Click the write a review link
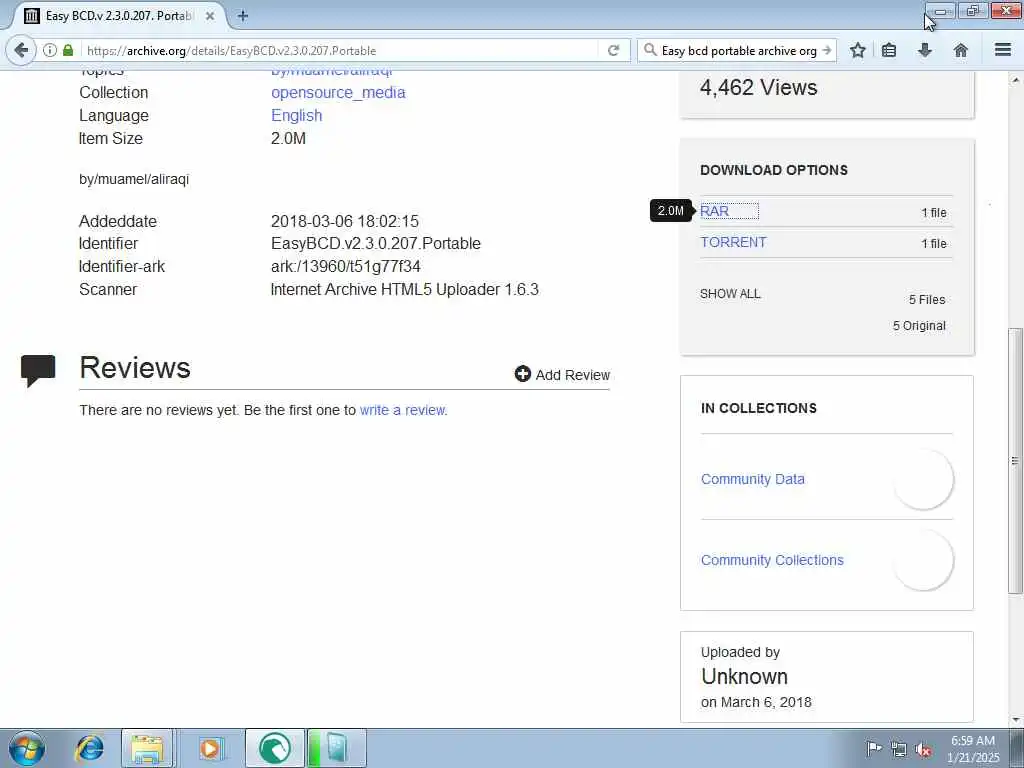The width and height of the screenshot is (1024, 768). pyautogui.click(x=402, y=410)
